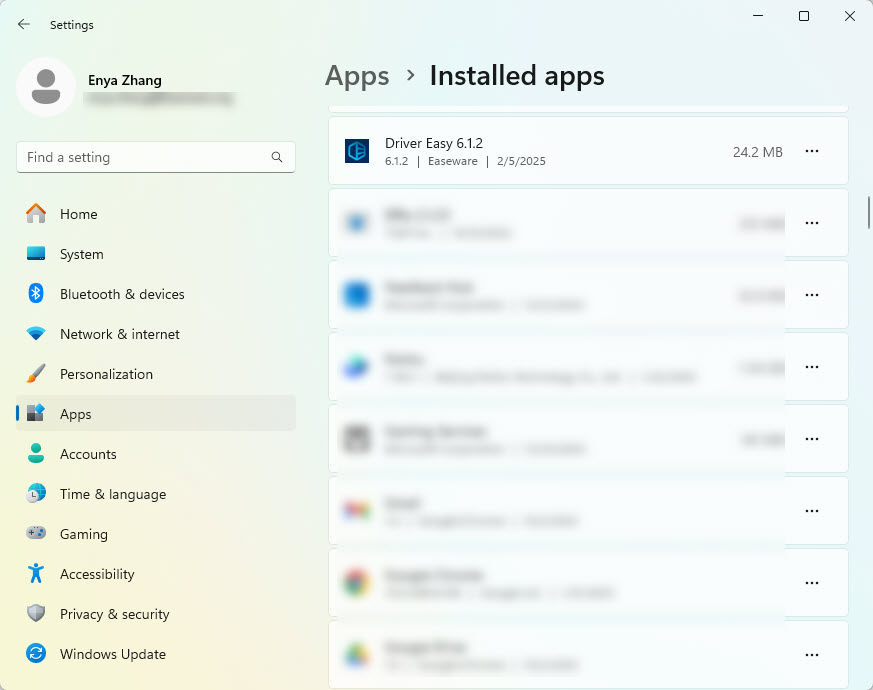Screen dimensions: 873x690
Task: Open the three-dot menu for the Chrome entry
Action: 812,583
